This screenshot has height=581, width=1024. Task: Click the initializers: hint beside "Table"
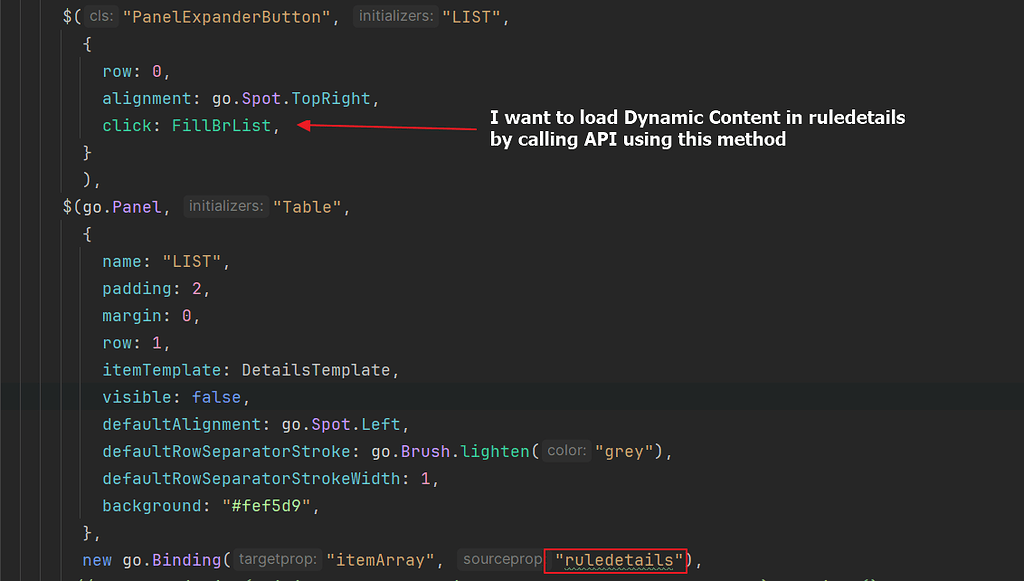click(x=225, y=206)
